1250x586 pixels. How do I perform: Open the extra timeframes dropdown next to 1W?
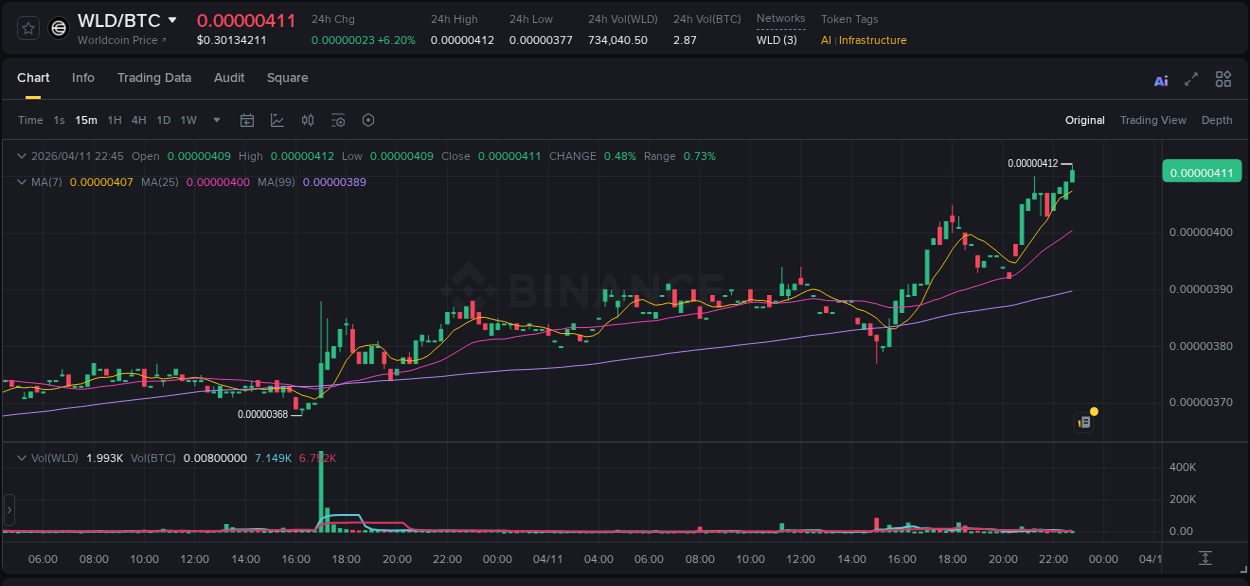[x=215, y=120]
